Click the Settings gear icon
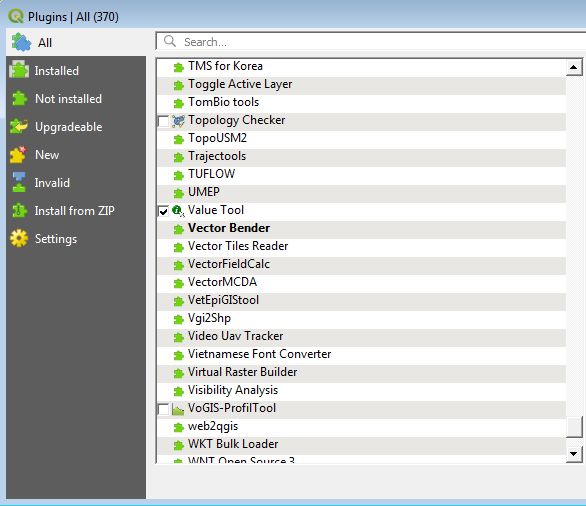 coord(19,238)
